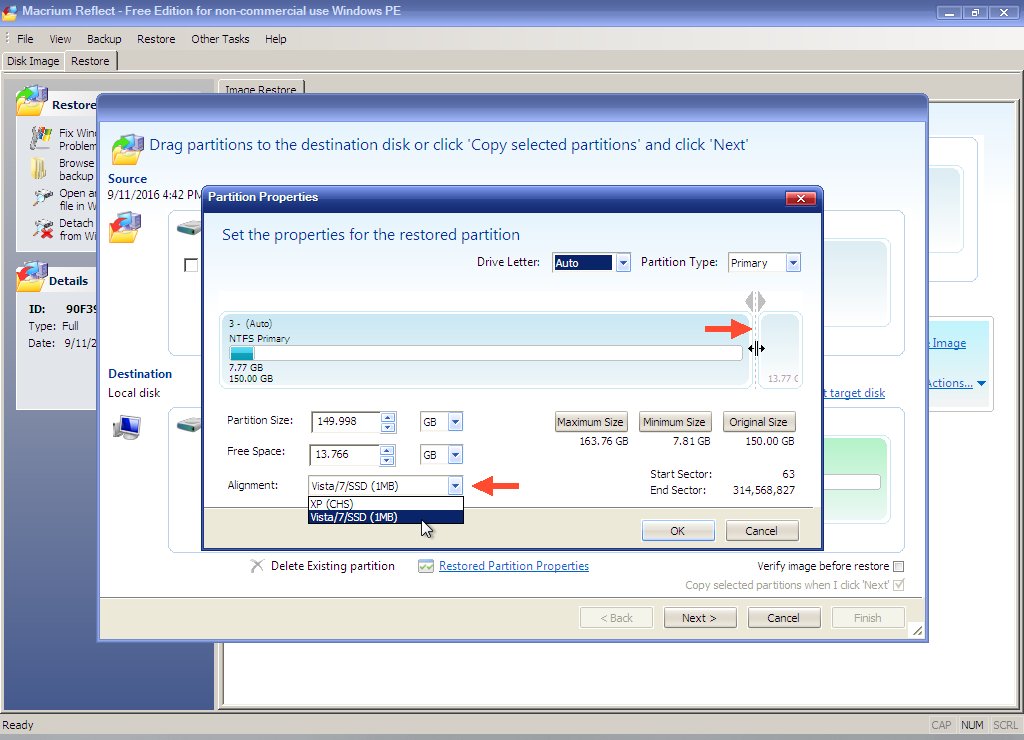Screen dimensions: 1024x740
Task: Click the Browse for backup folder icon
Action: [x=40, y=167]
